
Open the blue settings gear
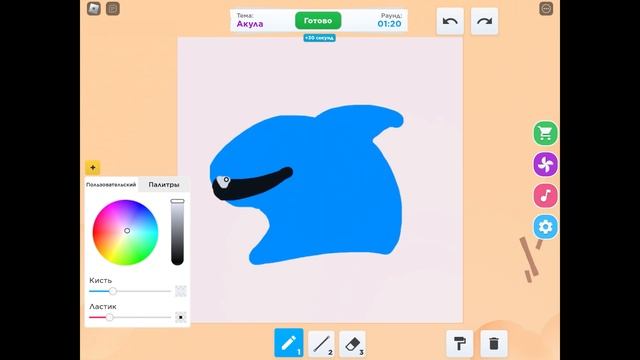coord(545,227)
